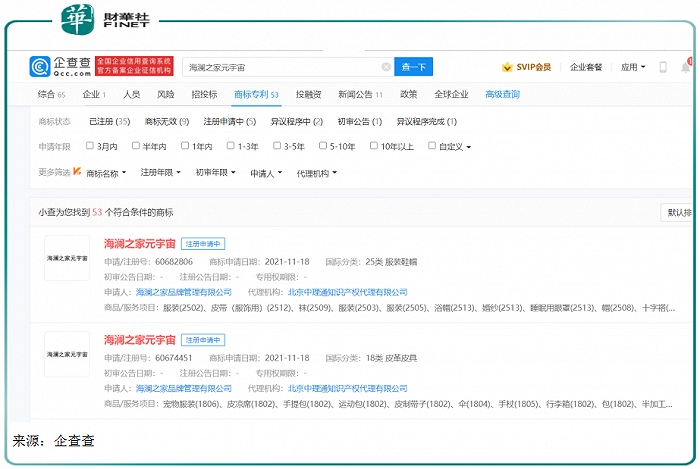Open the 海澜之家品牌管理有限公司 applicant link
Image resolution: width=700 pixels, height=469 pixels.
182,293
